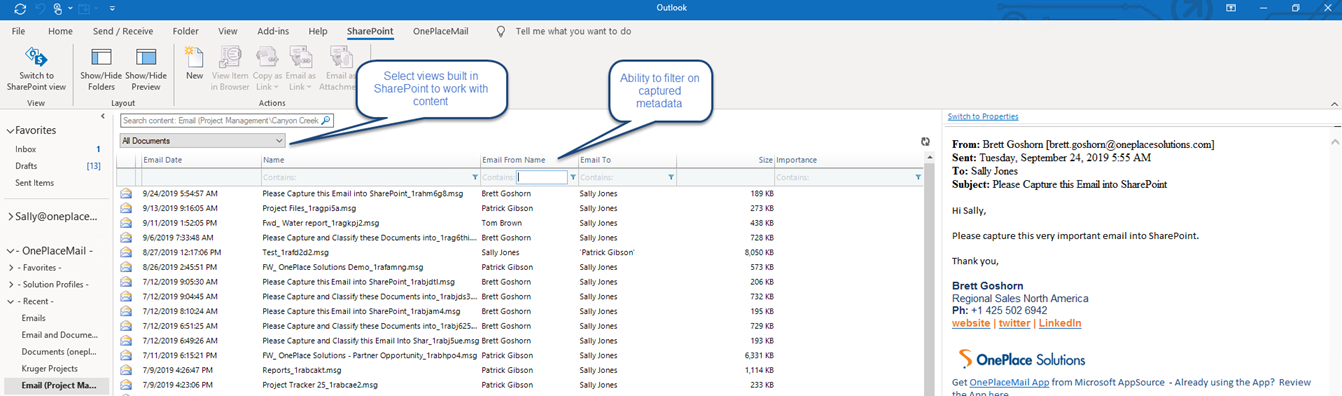Open the All Documents view dropdown
The image size is (1342, 396).
202,141
